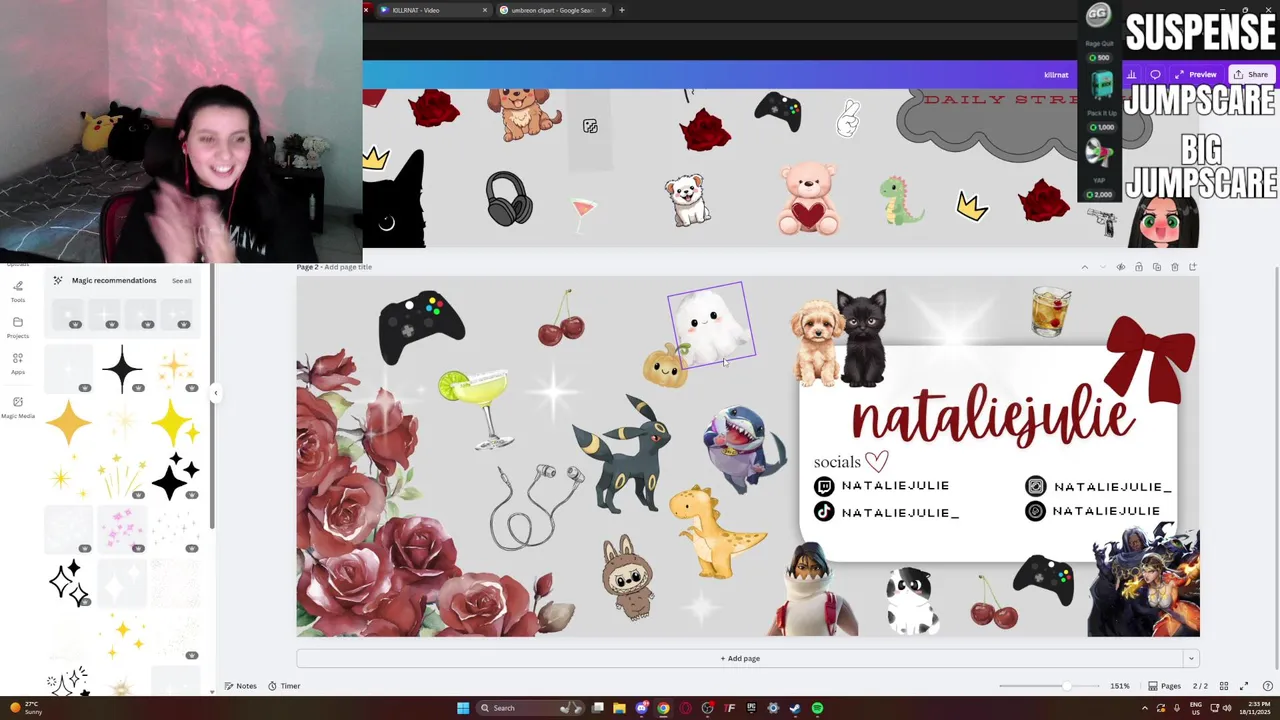Switch to the KILLRNAT - Video tab
The width and height of the screenshot is (1280, 720).
tap(432, 10)
